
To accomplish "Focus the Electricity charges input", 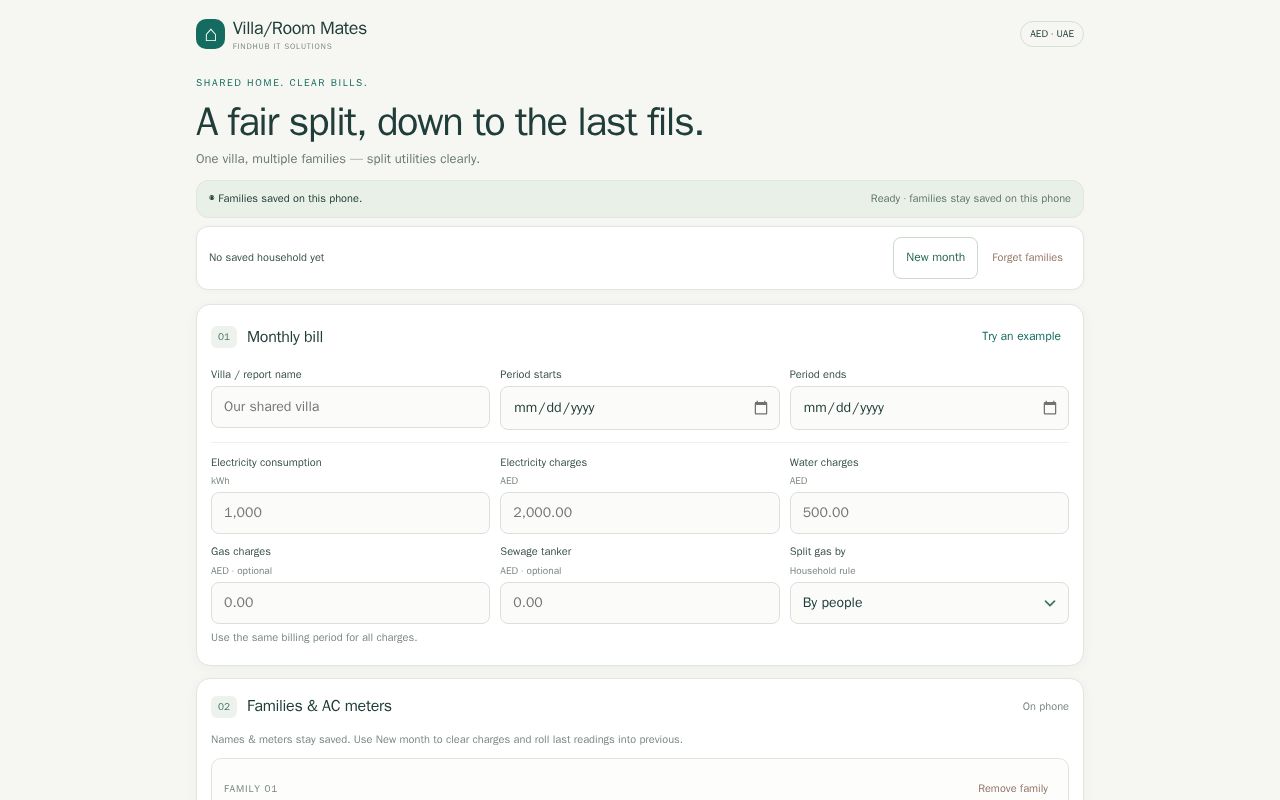I will (x=640, y=513).
